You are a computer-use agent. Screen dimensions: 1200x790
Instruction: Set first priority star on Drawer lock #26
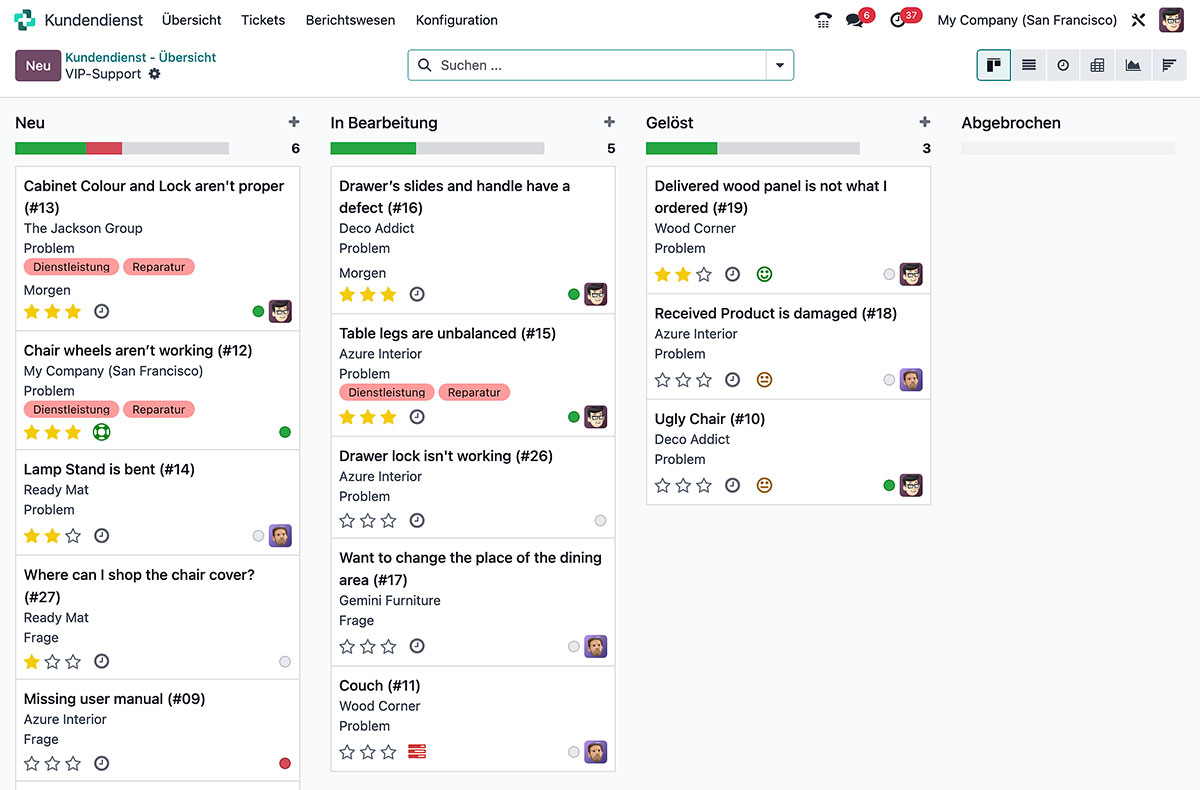click(347, 521)
